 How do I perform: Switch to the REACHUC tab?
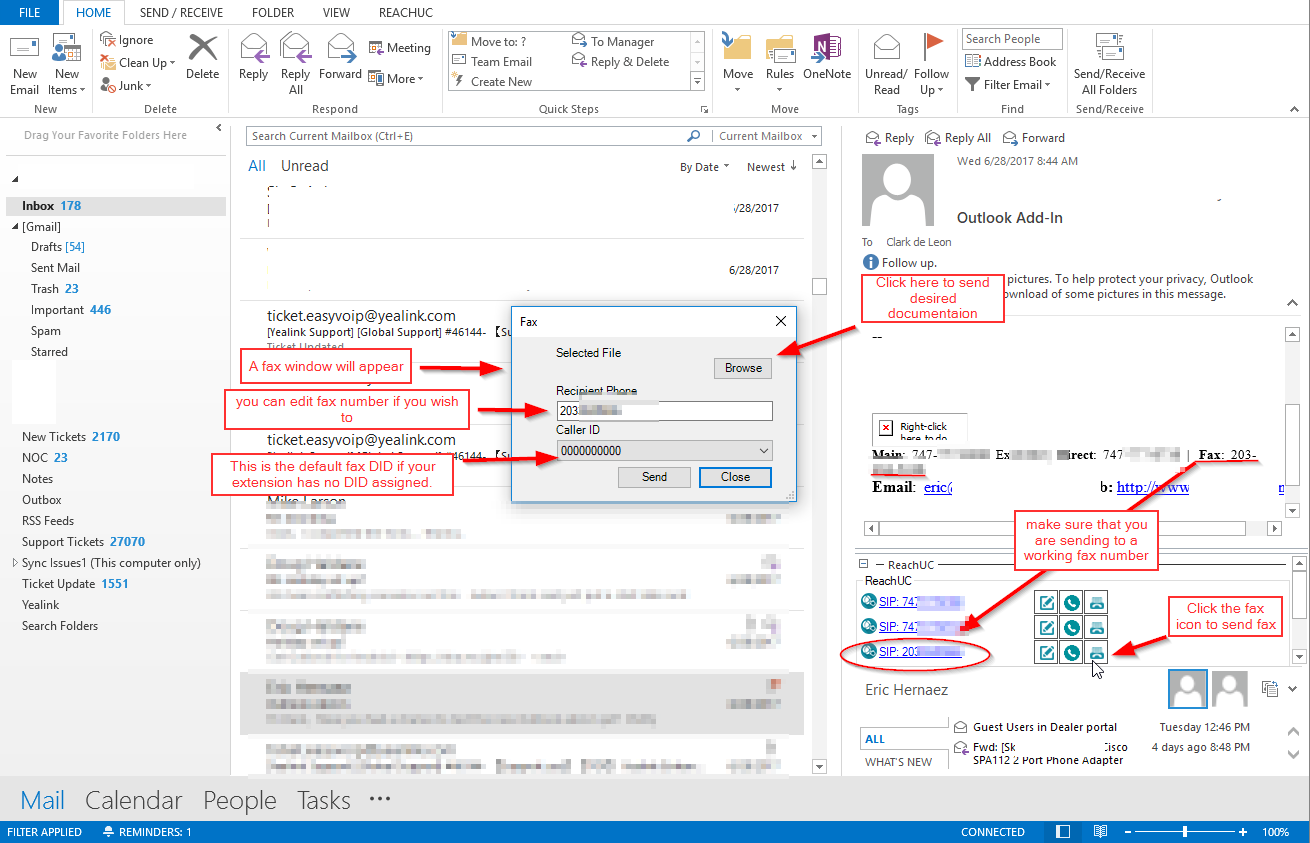point(405,13)
